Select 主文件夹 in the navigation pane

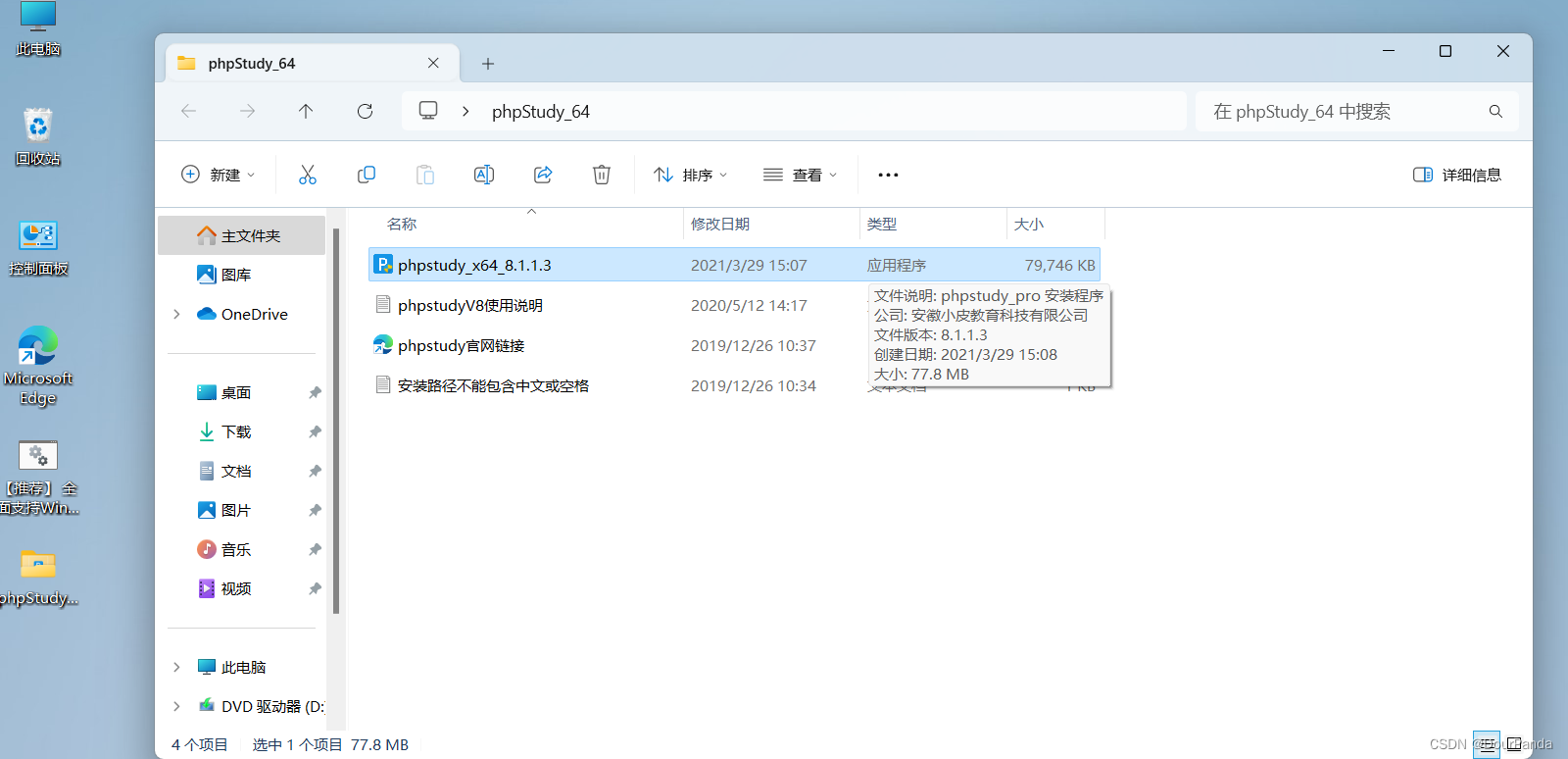[241, 235]
